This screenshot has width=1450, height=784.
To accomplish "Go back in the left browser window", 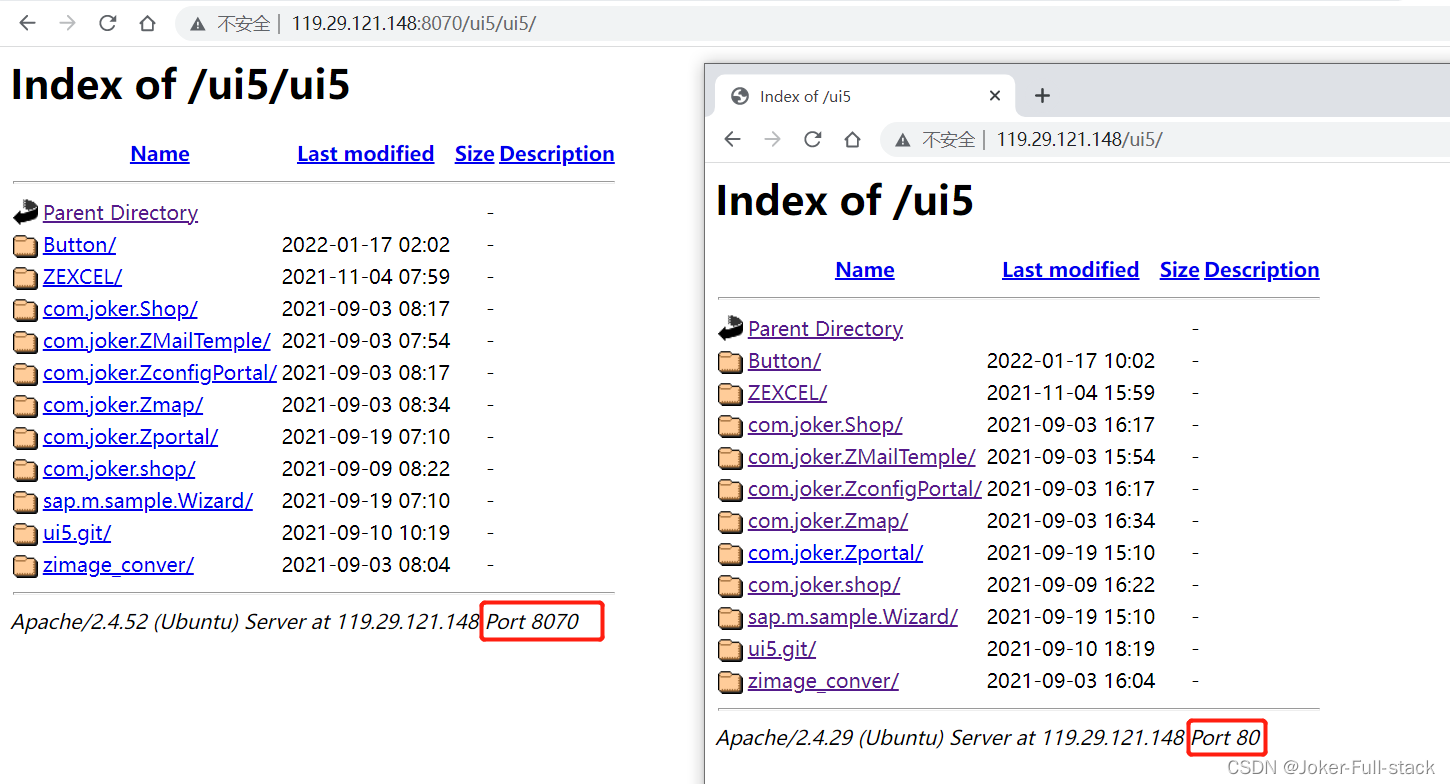I will click(x=27, y=23).
